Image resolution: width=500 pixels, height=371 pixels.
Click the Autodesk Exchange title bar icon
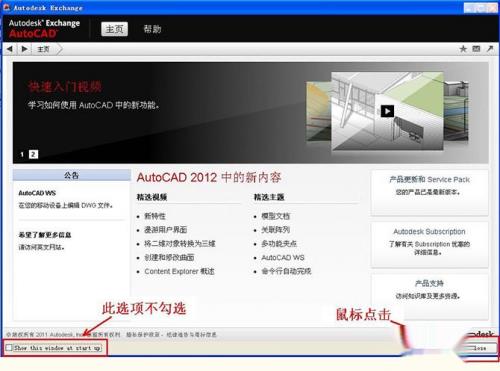[x=7, y=7]
